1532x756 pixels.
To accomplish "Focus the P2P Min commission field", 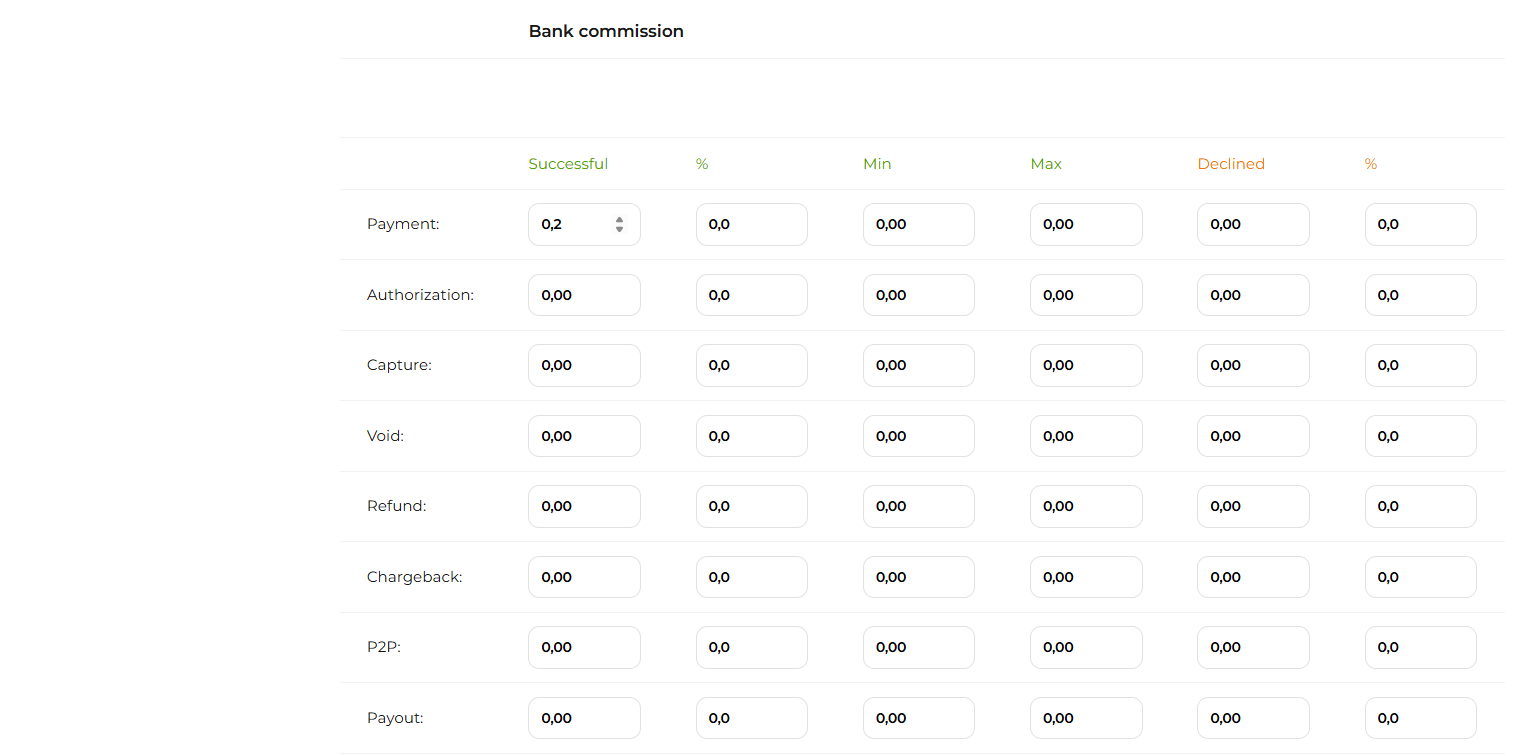I will 918,648.
